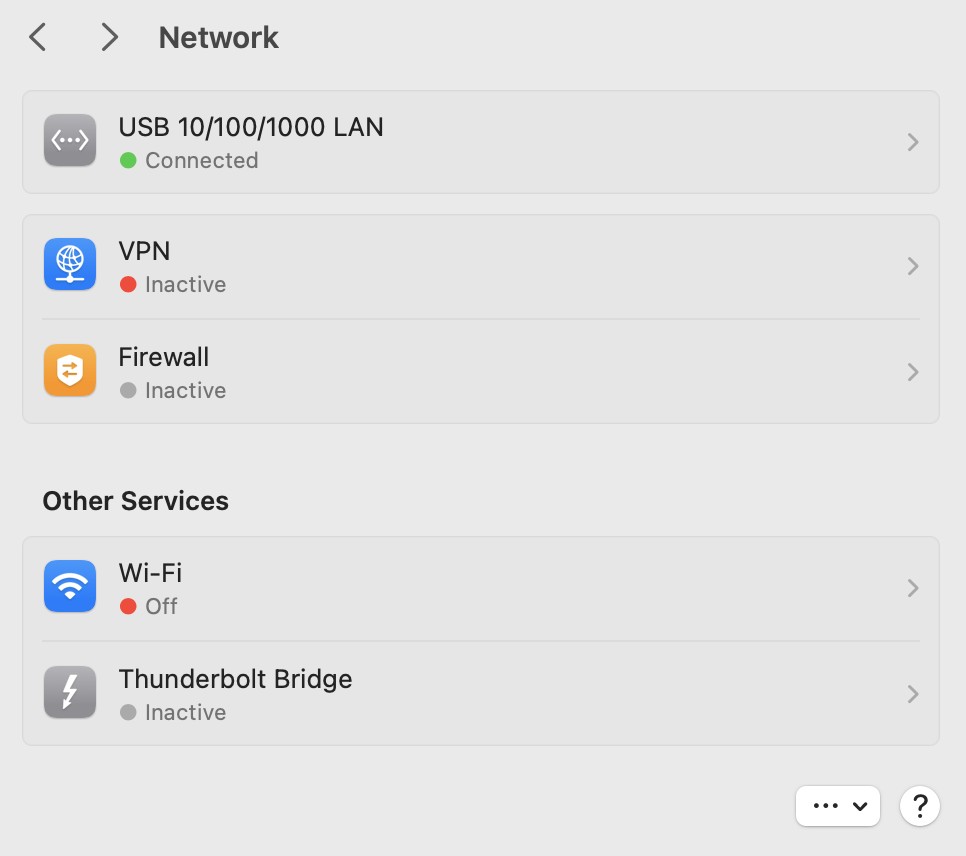Go forward with the right arrow
This screenshot has width=966, height=856.
point(109,38)
